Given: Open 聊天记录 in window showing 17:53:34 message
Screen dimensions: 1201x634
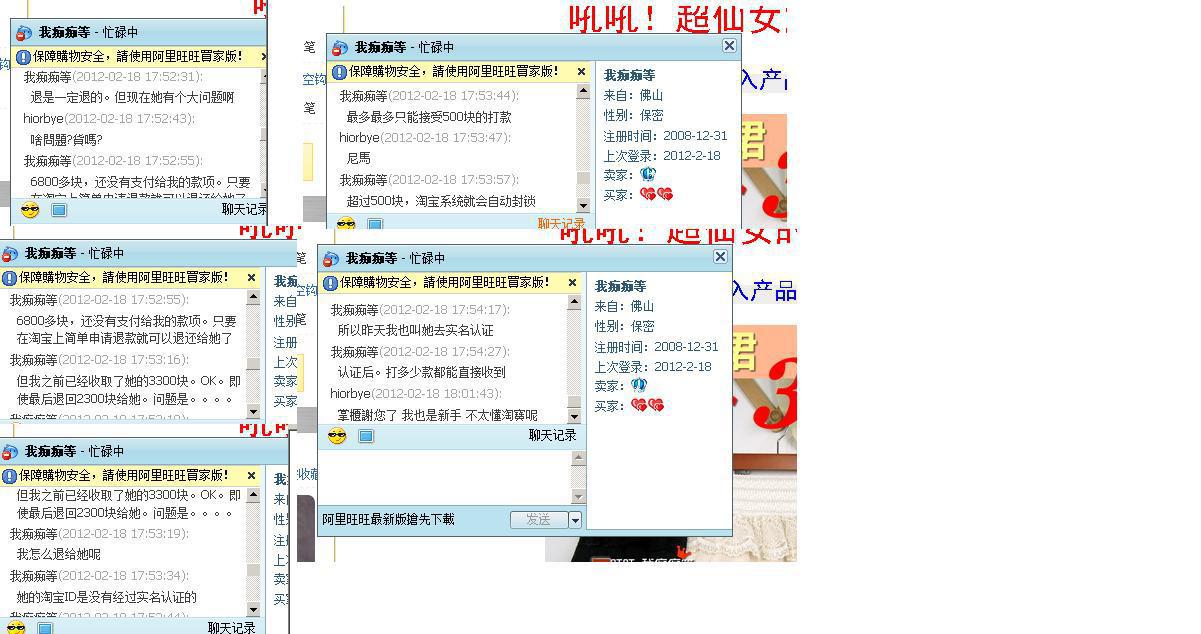Looking at the screenshot, I should [231, 628].
